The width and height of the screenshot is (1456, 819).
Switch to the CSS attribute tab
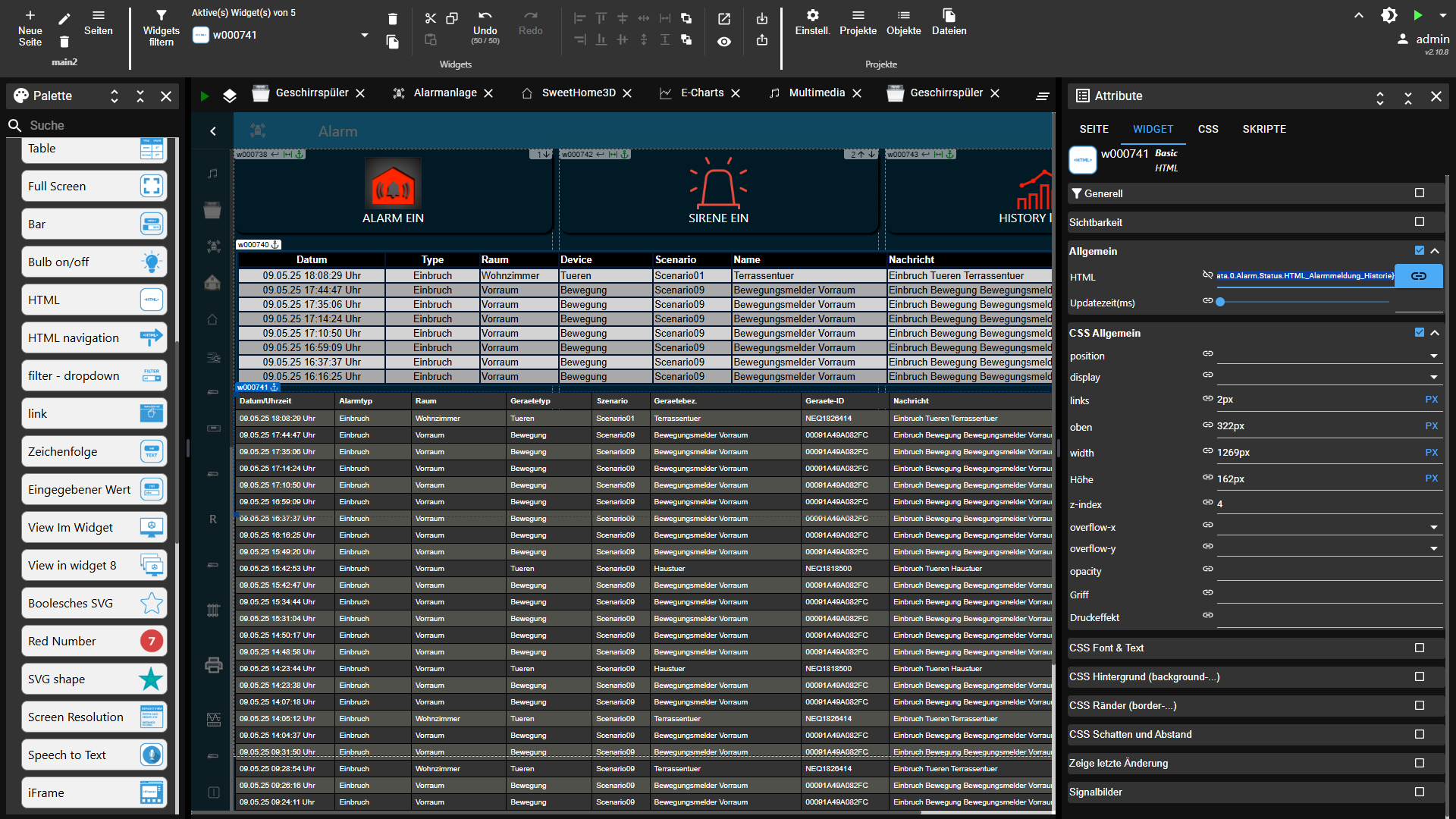pos(1207,129)
